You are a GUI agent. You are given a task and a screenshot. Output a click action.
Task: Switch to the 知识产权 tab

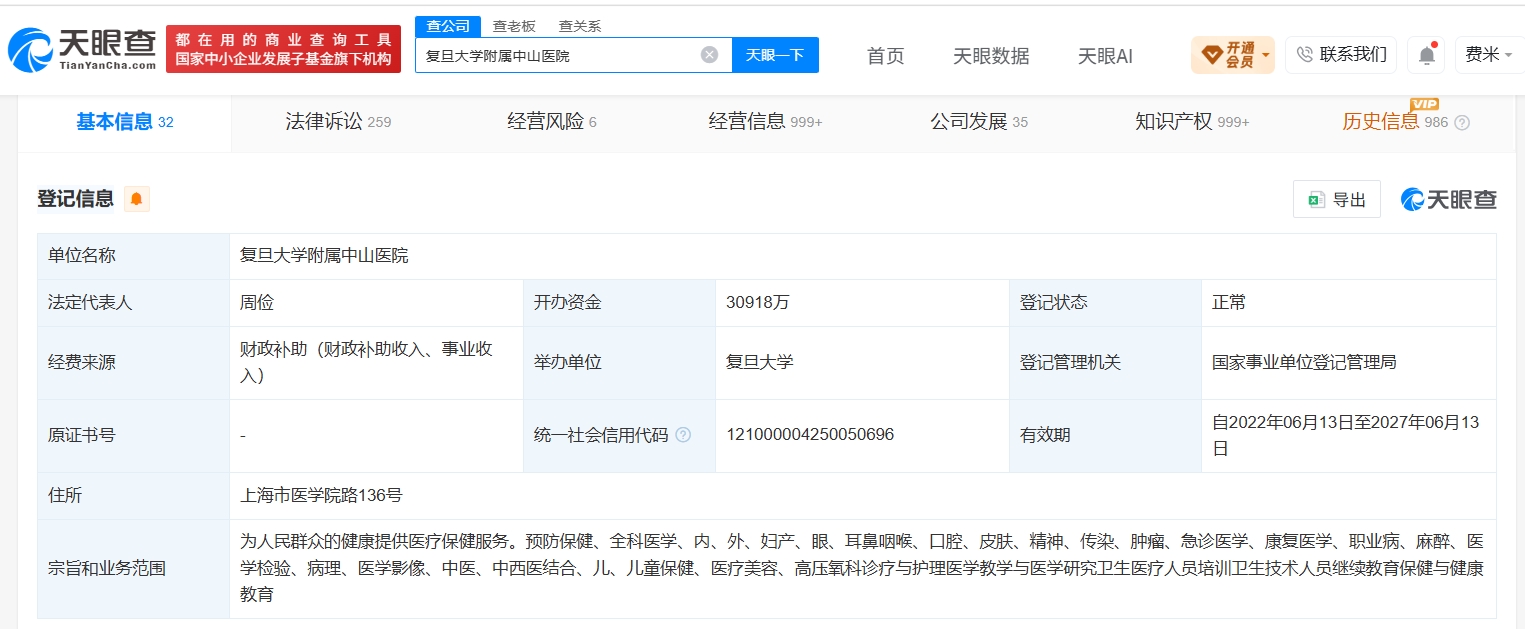click(1192, 122)
